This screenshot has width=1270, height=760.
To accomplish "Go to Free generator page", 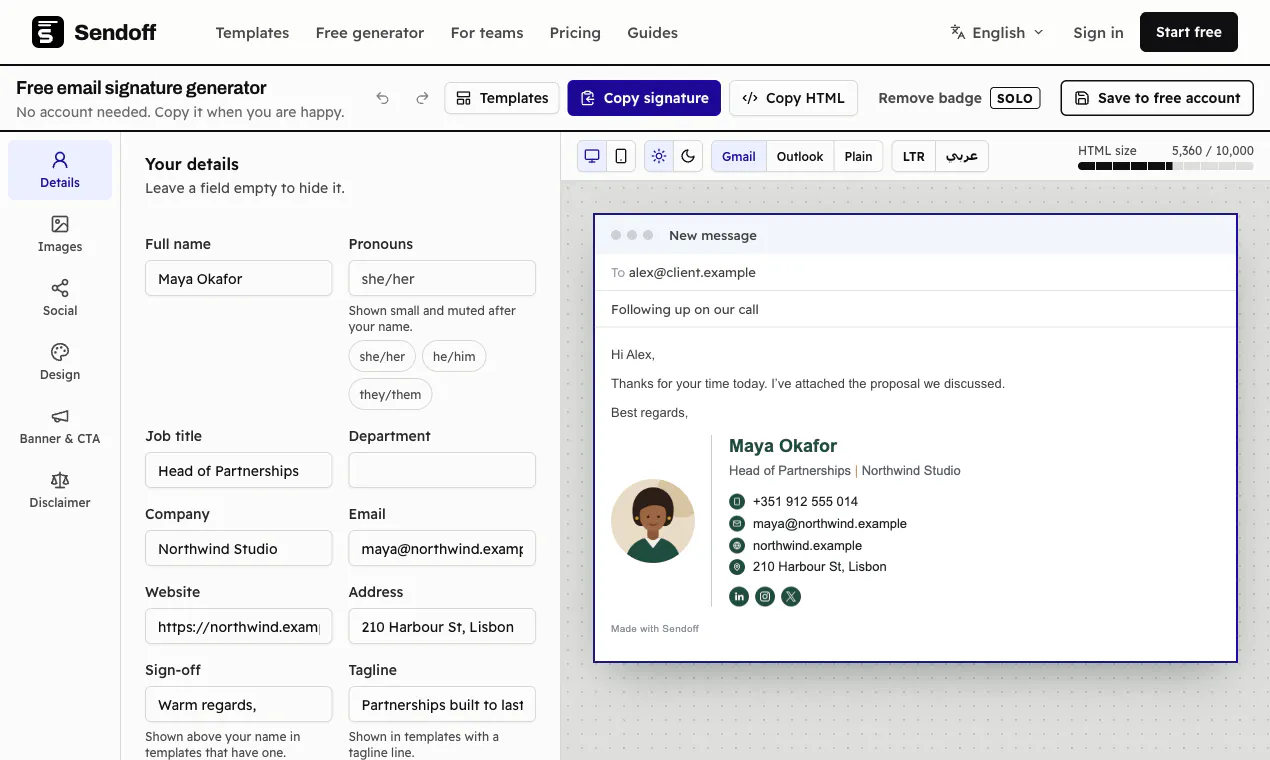I will [370, 33].
